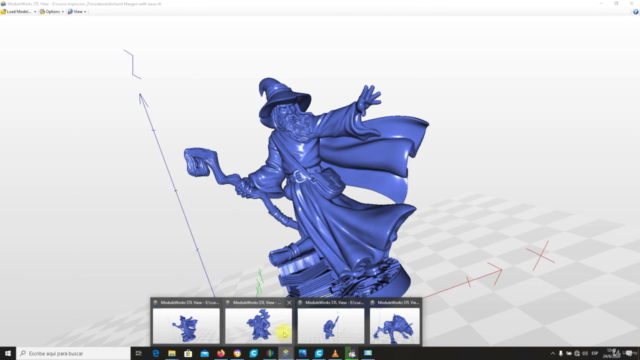Image resolution: width=640 pixels, height=360 pixels.
Task: Open the Mail app from the taskbar
Action: (x=204, y=353)
